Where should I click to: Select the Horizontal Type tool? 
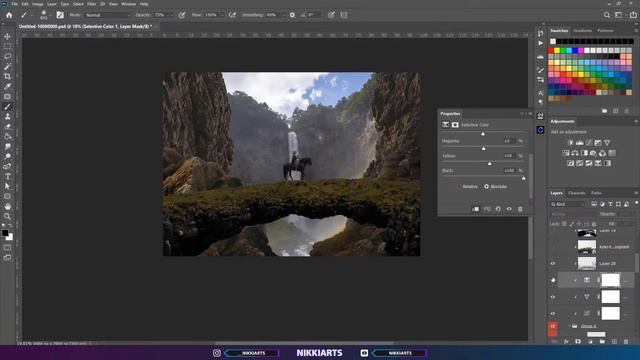[7, 176]
